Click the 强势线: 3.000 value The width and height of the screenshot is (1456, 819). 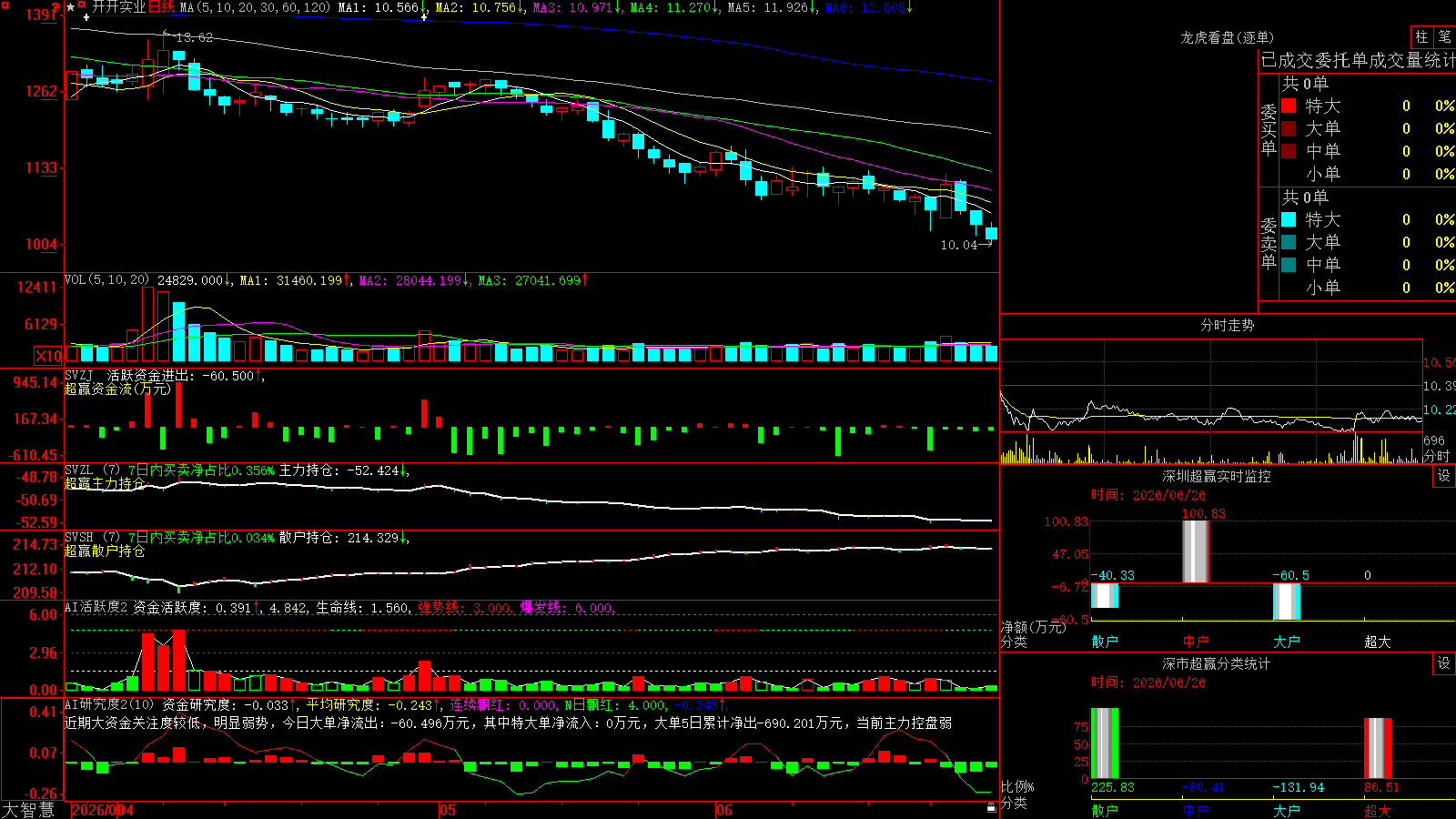464,608
